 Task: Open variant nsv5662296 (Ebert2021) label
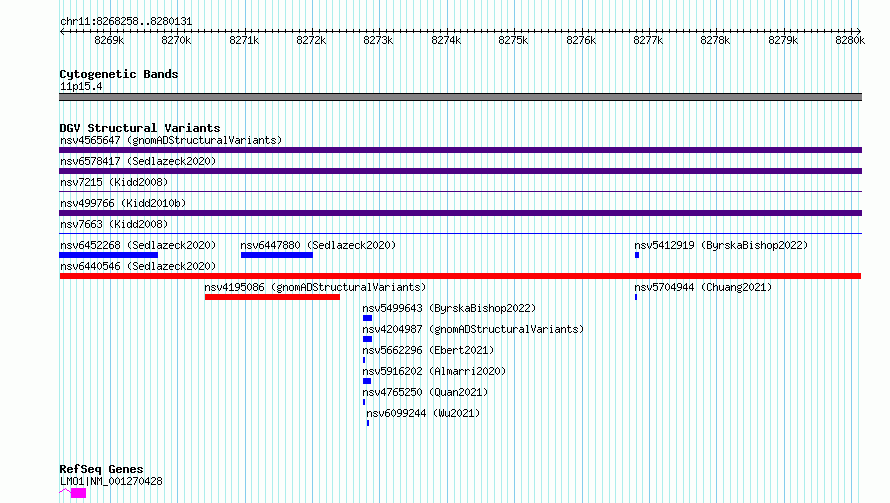pyautogui.click(x=428, y=350)
